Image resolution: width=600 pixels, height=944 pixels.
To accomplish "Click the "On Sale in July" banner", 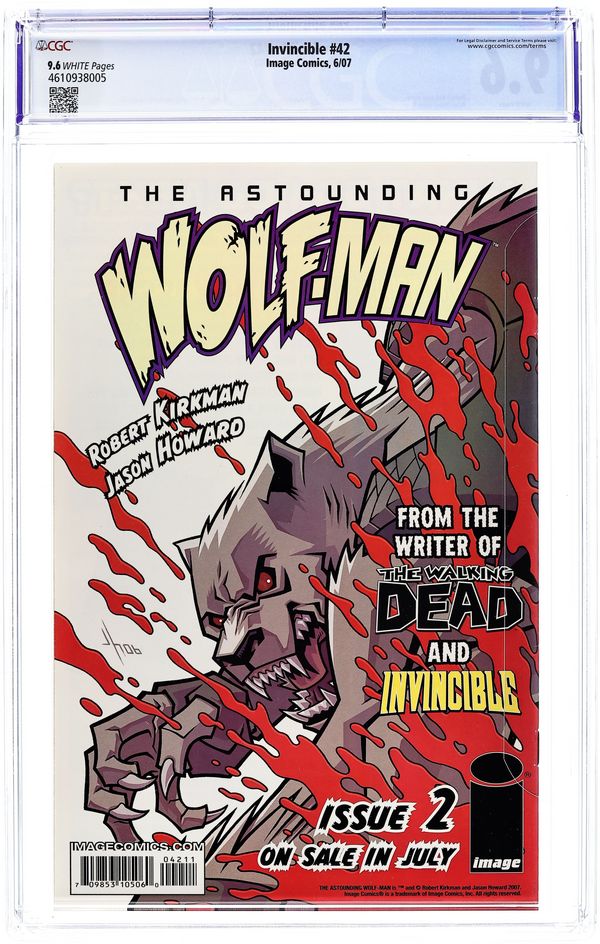I will coord(359,856).
